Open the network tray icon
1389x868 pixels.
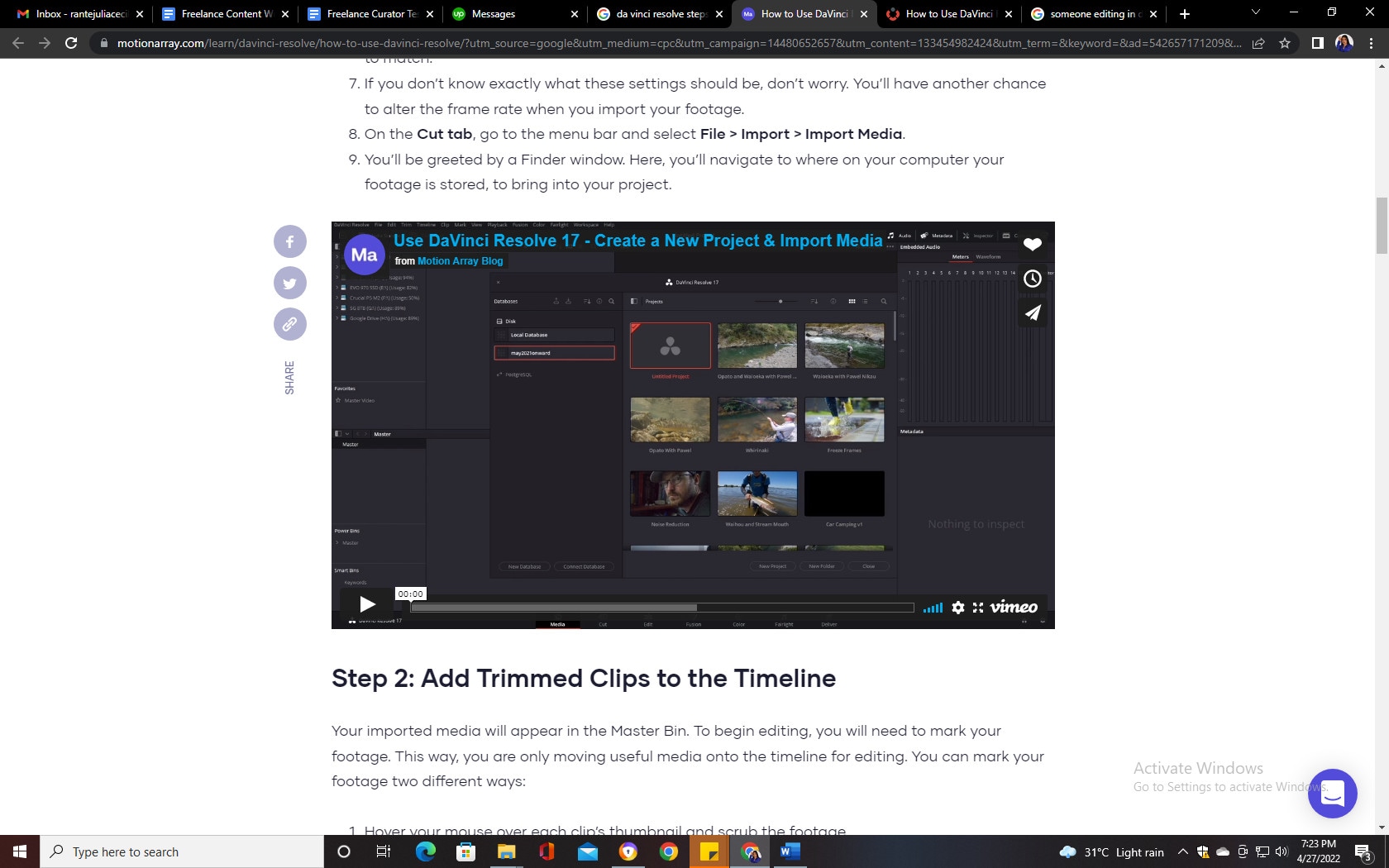(x=1263, y=852)
